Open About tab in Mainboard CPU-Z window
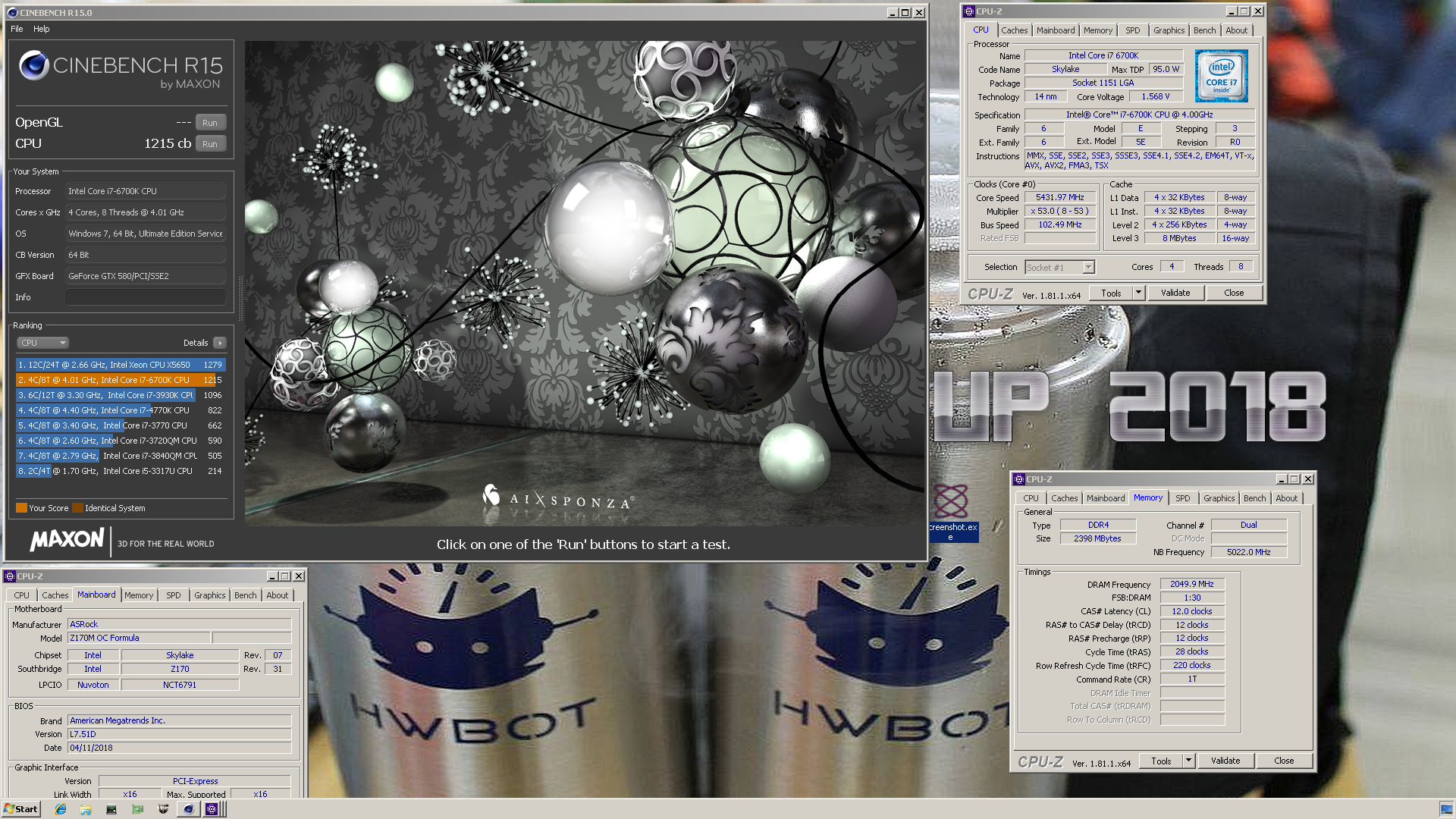1456x819 pixels. (277, 595)
